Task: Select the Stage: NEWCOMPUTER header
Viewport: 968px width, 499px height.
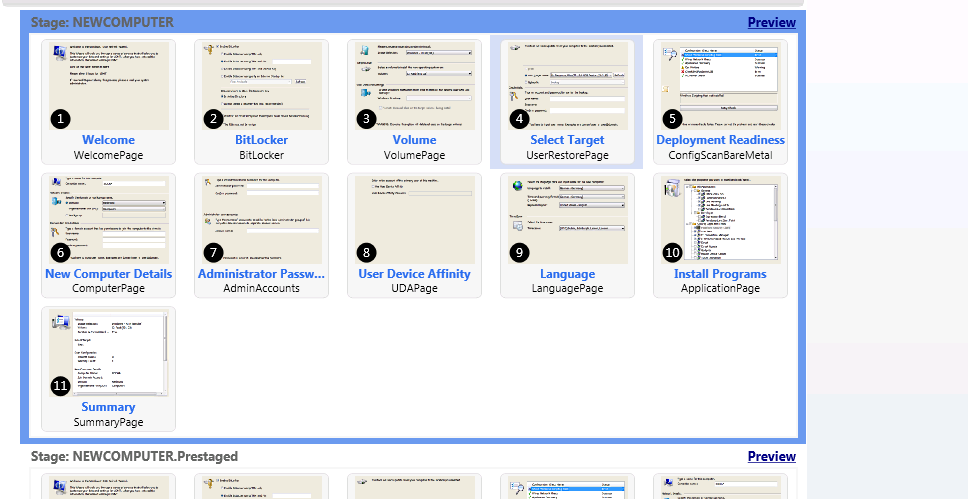Action: [102, 22]
